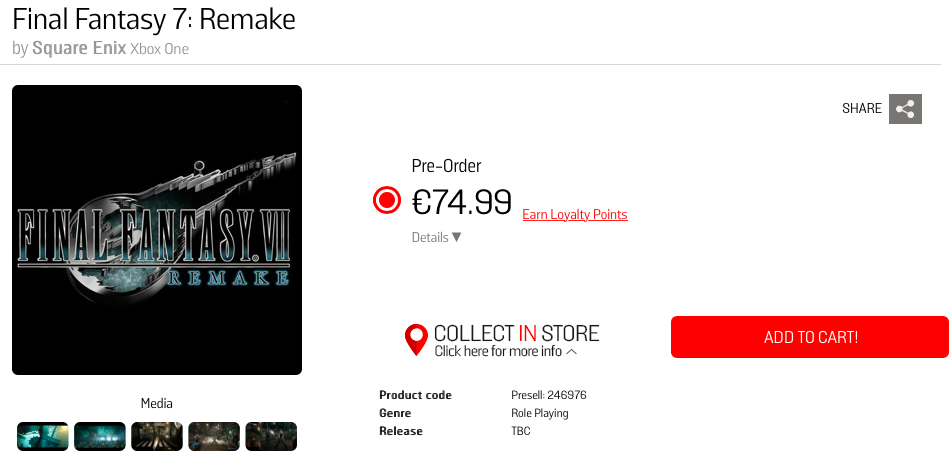Expand 'Click here for more info' chevron
This screenshot has width=949, height=460.
point(572,352)
